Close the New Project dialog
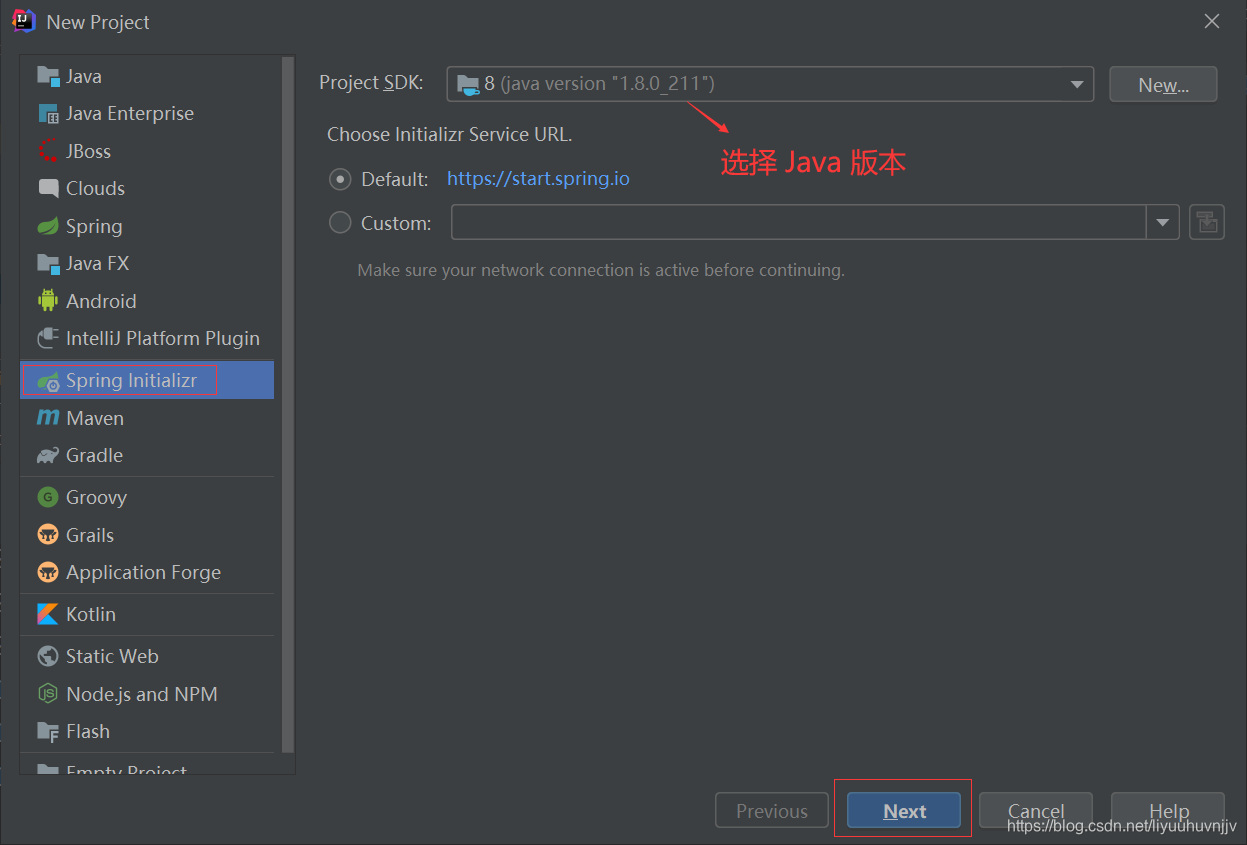 click(1211, 21)
